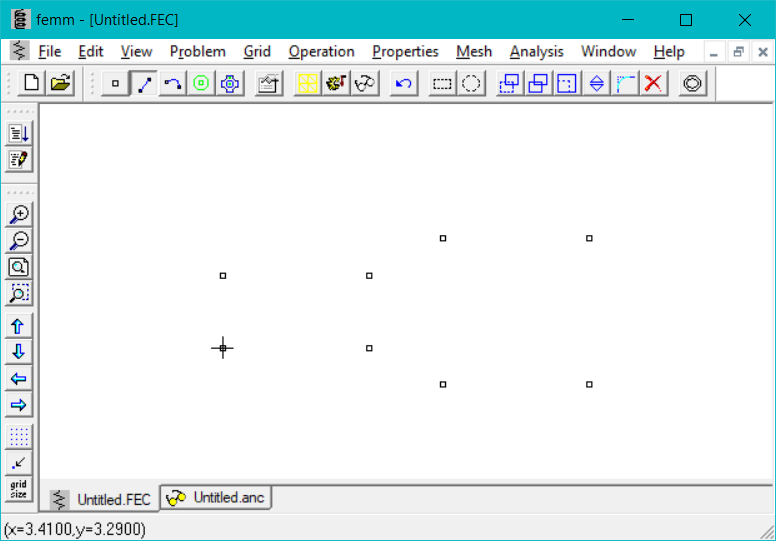Viewport: 776px width, 541px height.
Task: Open the Edit menu
Action: [91, 51]
